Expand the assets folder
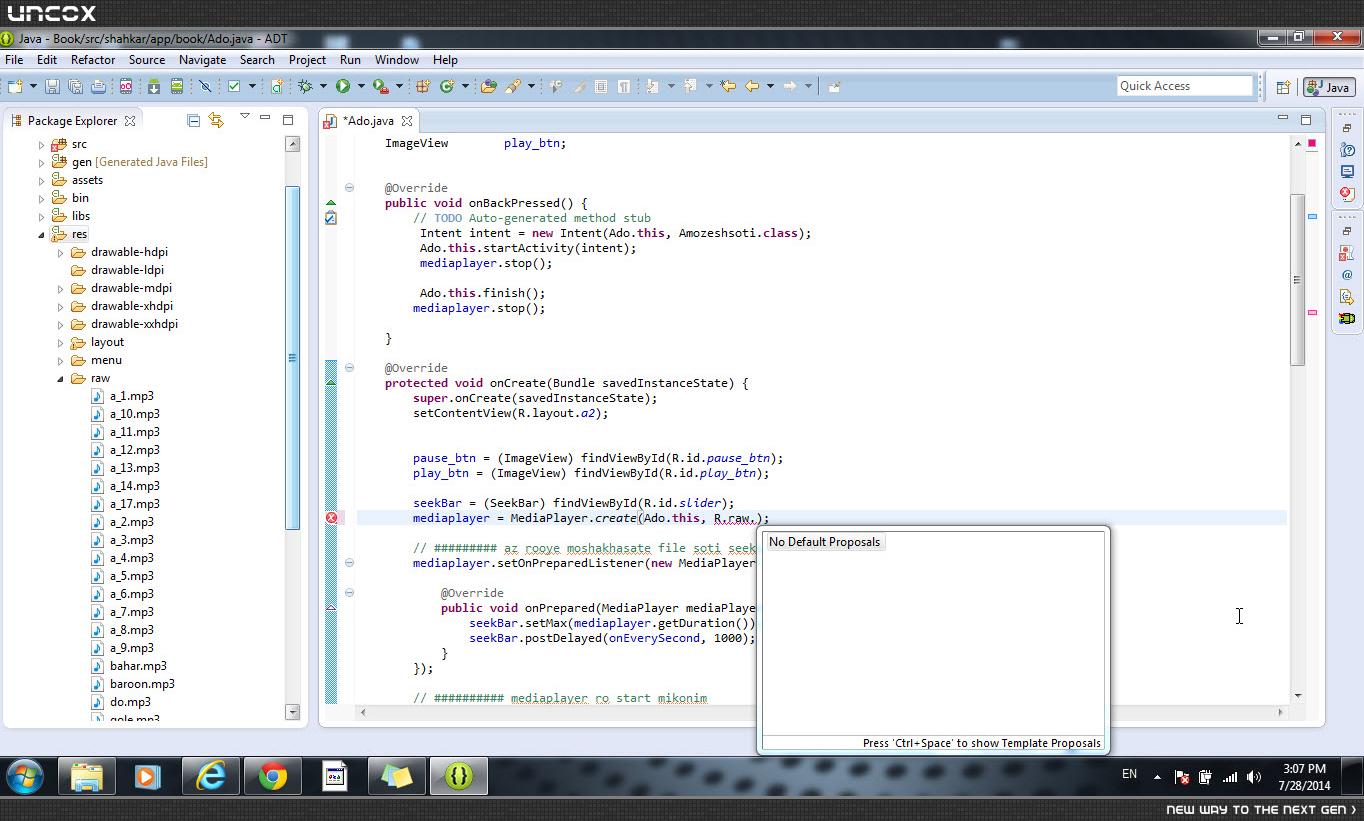This screenshot has height=821, width=1364. tap(42, 181)
